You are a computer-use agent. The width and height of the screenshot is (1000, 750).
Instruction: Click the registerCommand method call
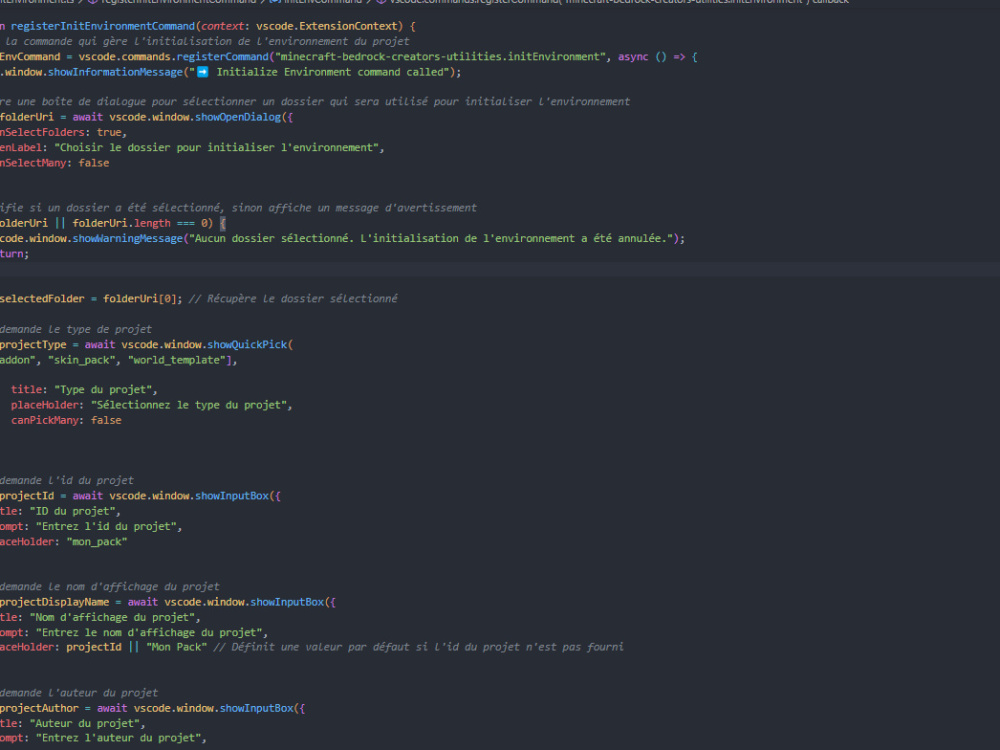(223, 57)
